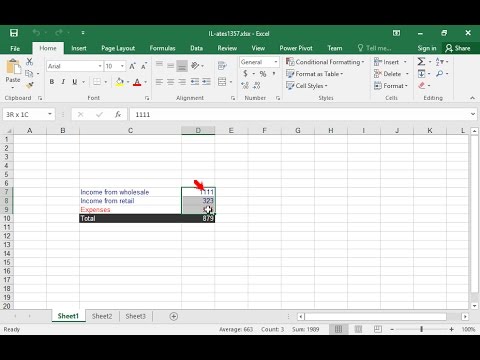The height and width of the screenshot is (360, 480).
Task: Open the Sort & Filter tool
Action: point(440,62)
